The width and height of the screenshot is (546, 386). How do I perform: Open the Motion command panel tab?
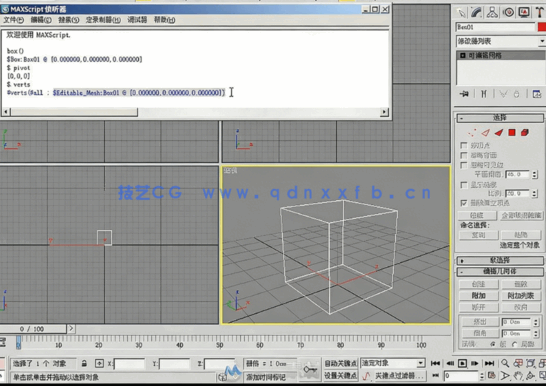pyautogui.click(x=508, y=13)
